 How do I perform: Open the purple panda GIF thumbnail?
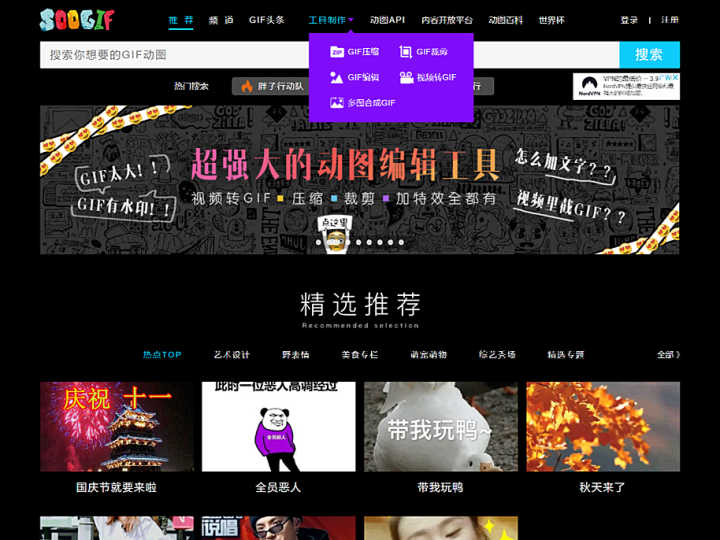tap(279, 427)
